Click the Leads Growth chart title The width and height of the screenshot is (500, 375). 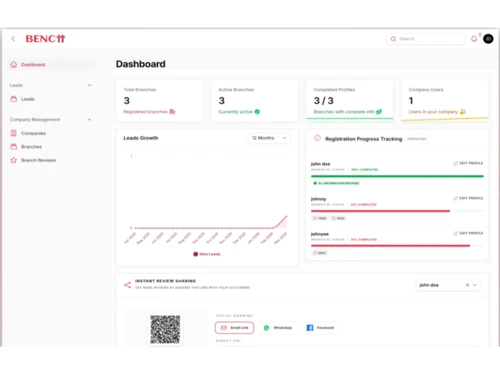(141, 138)
